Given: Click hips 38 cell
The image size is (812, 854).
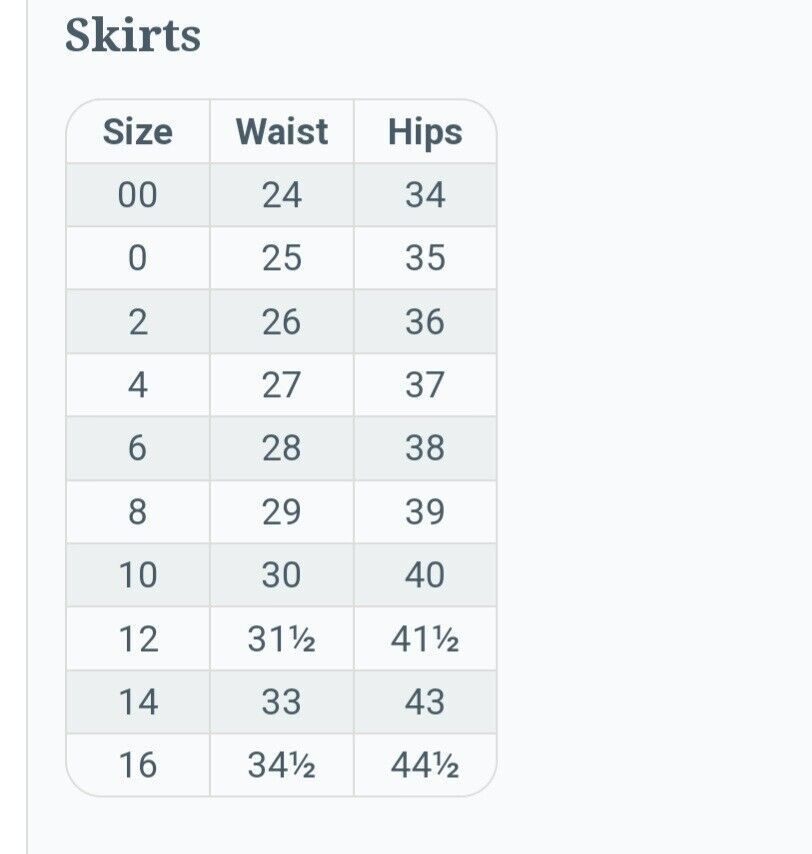Looking at the screenshot, I should [x=425, y=448].
